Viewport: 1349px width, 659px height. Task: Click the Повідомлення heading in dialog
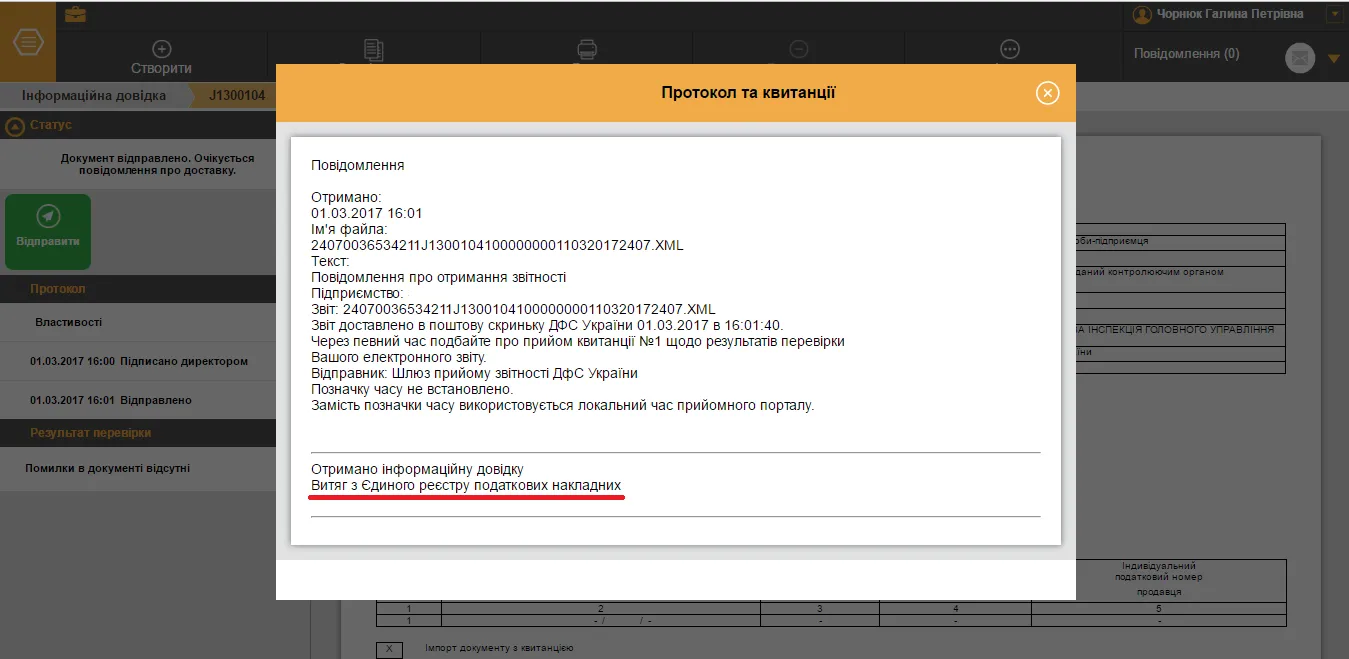(358, 165)
